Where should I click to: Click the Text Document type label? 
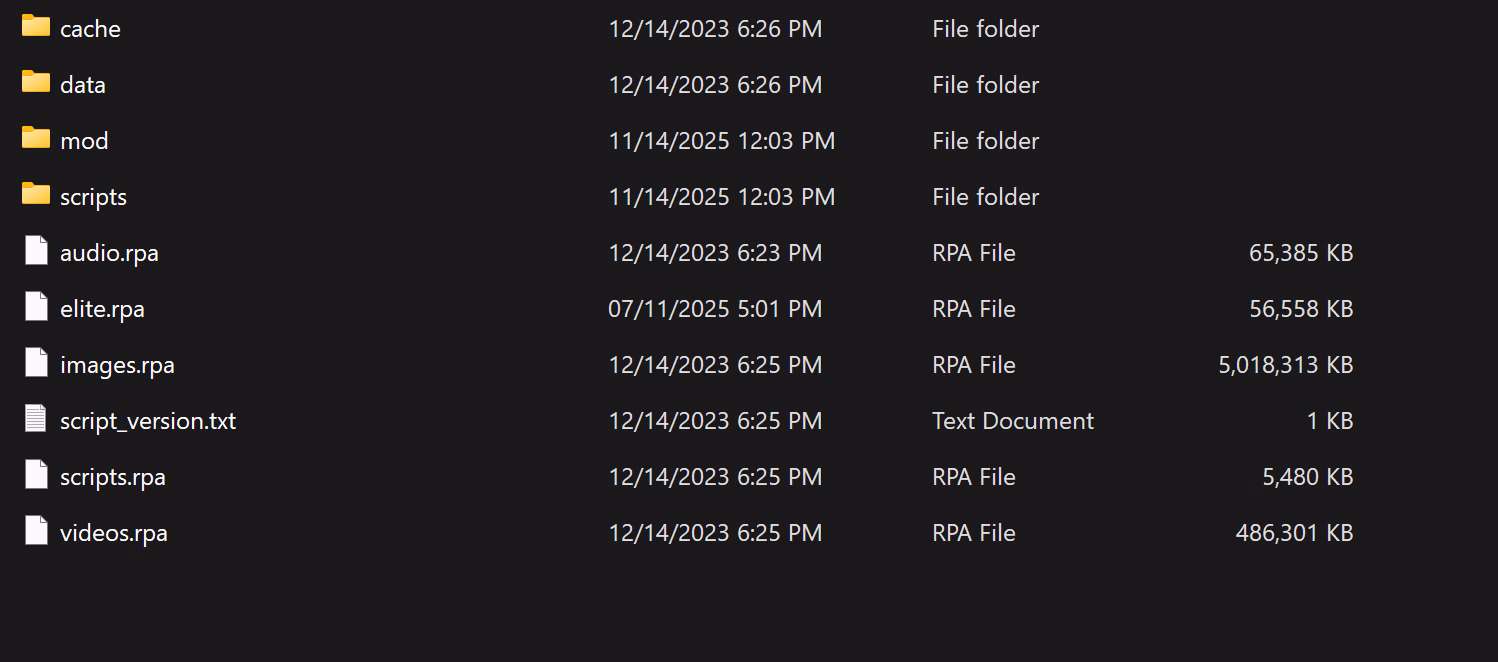(1013, 421)
